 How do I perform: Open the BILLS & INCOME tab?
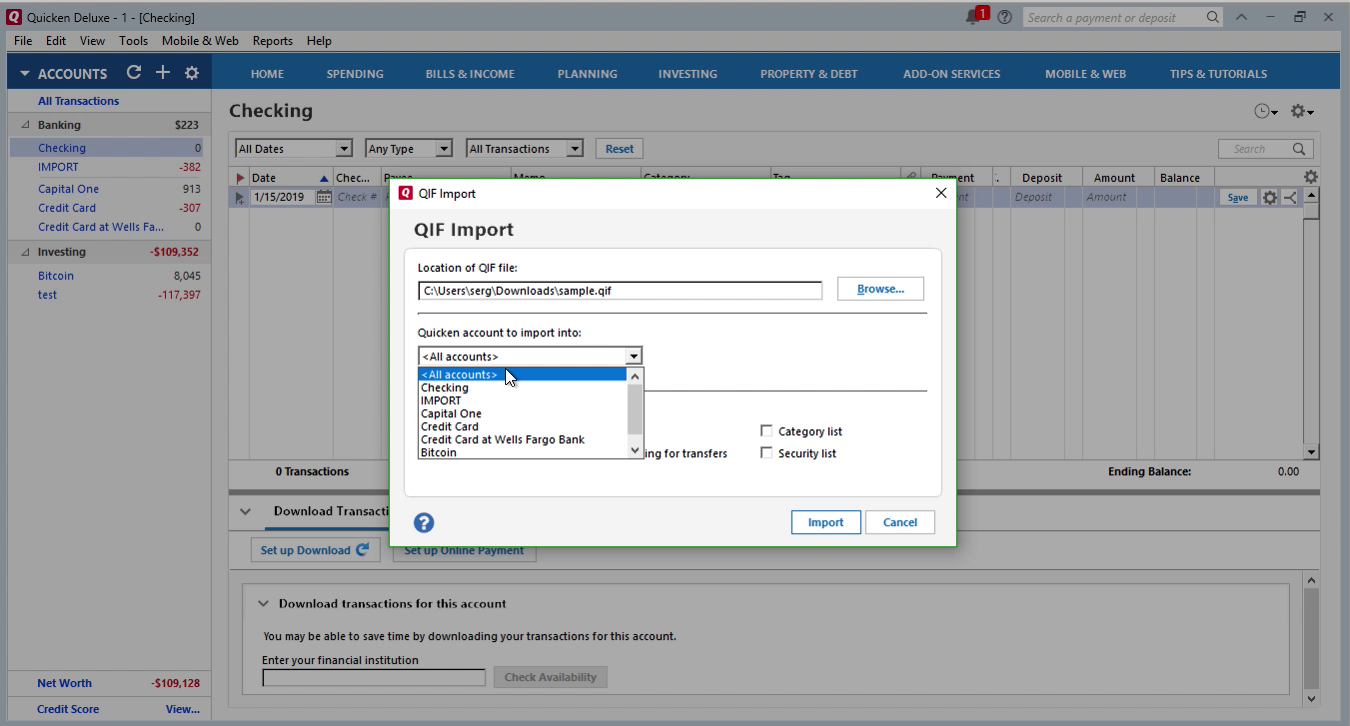click(x=470, y=74)
